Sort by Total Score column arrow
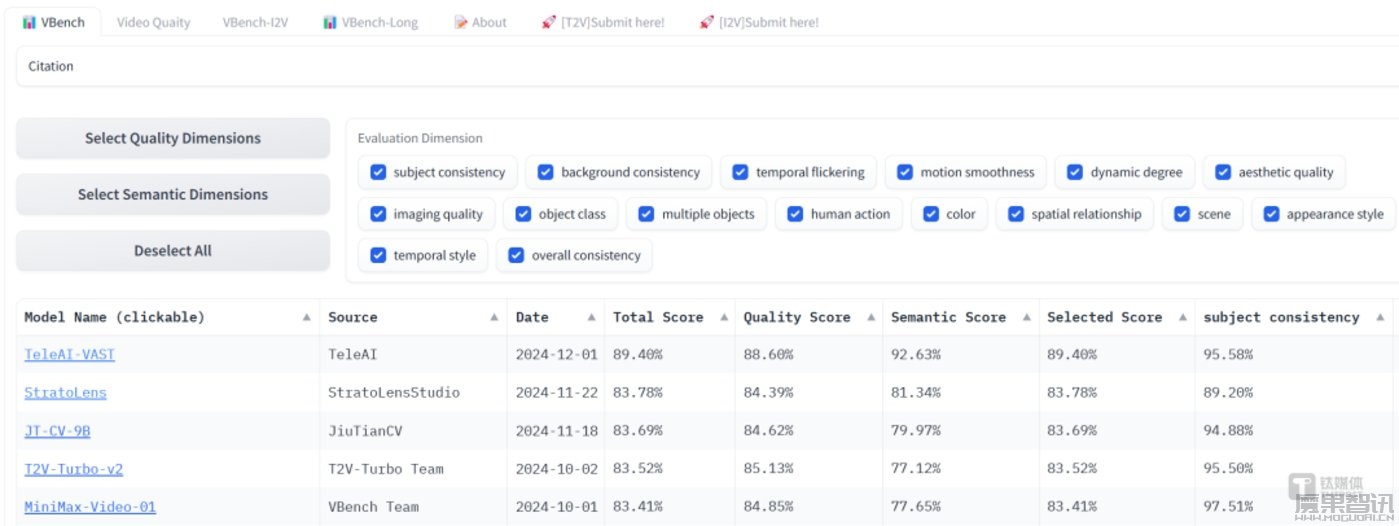 [x=722, y=317]
